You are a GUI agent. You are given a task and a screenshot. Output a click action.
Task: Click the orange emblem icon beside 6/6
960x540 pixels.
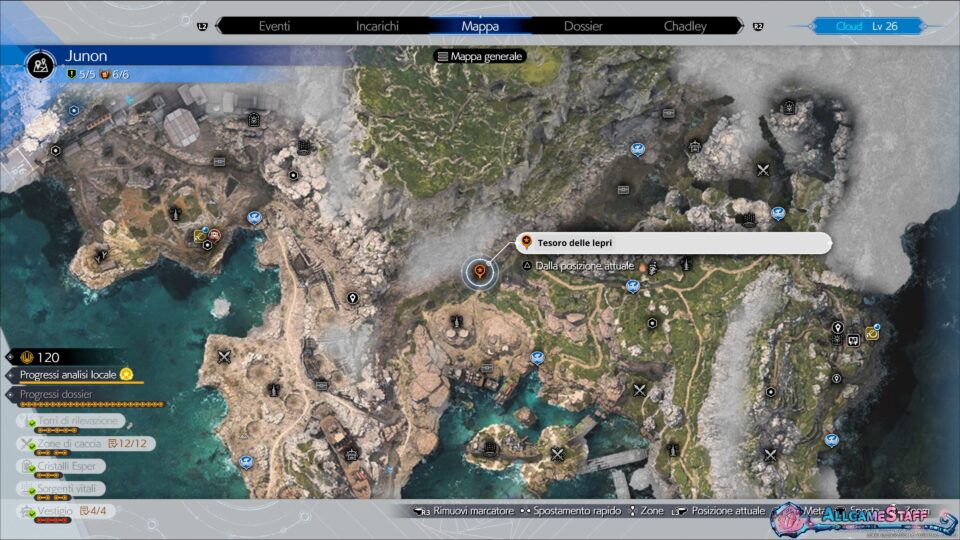105,75
